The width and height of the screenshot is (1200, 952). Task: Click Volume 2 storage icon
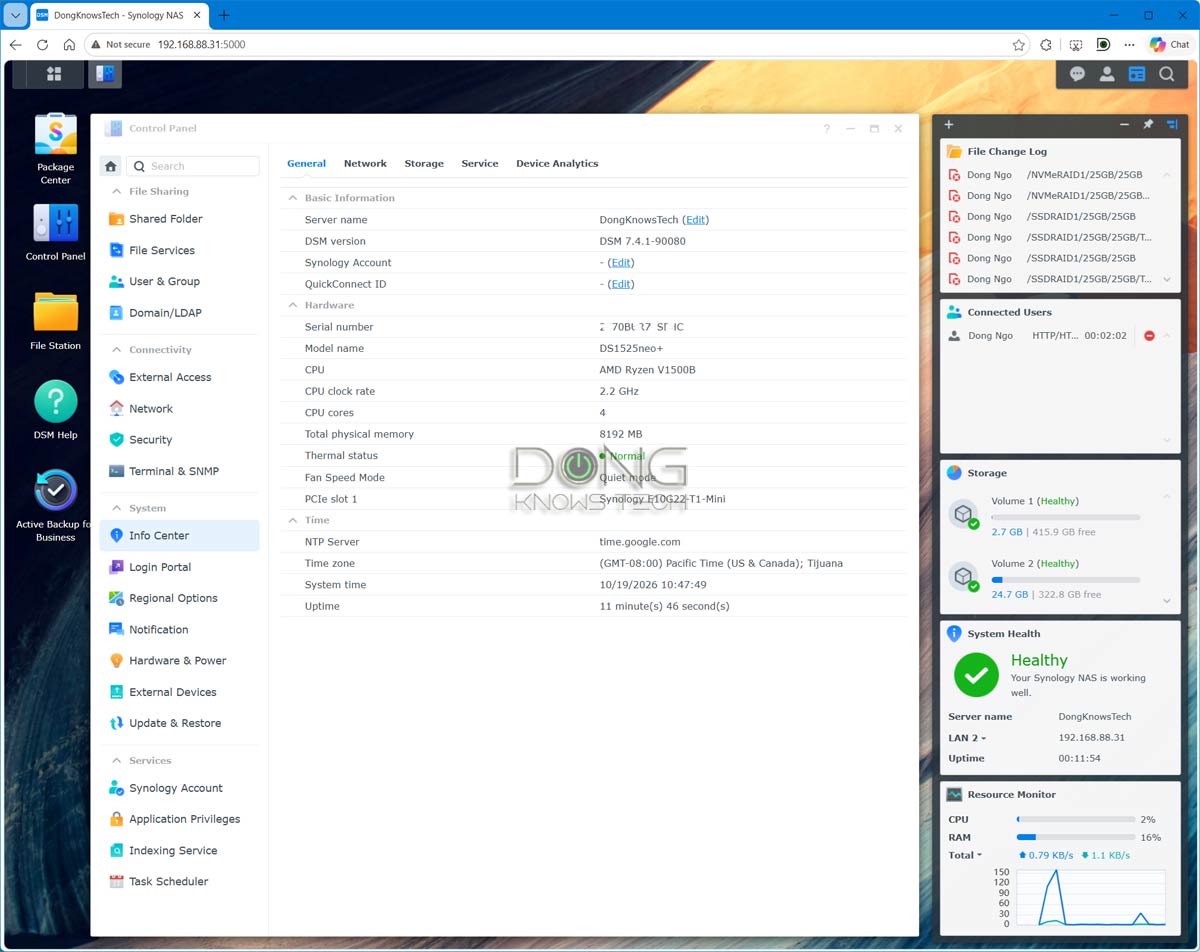[x=964, y=577]
